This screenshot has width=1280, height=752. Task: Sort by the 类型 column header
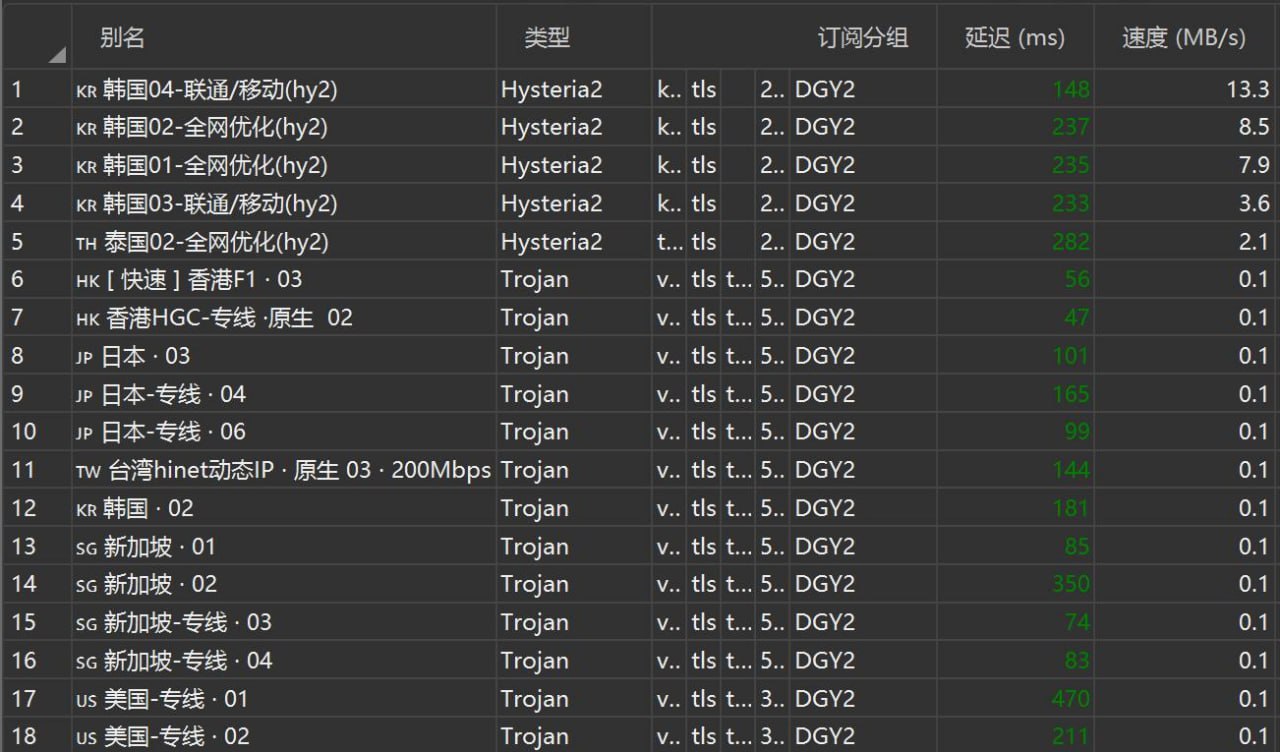(x=547, y=38)
